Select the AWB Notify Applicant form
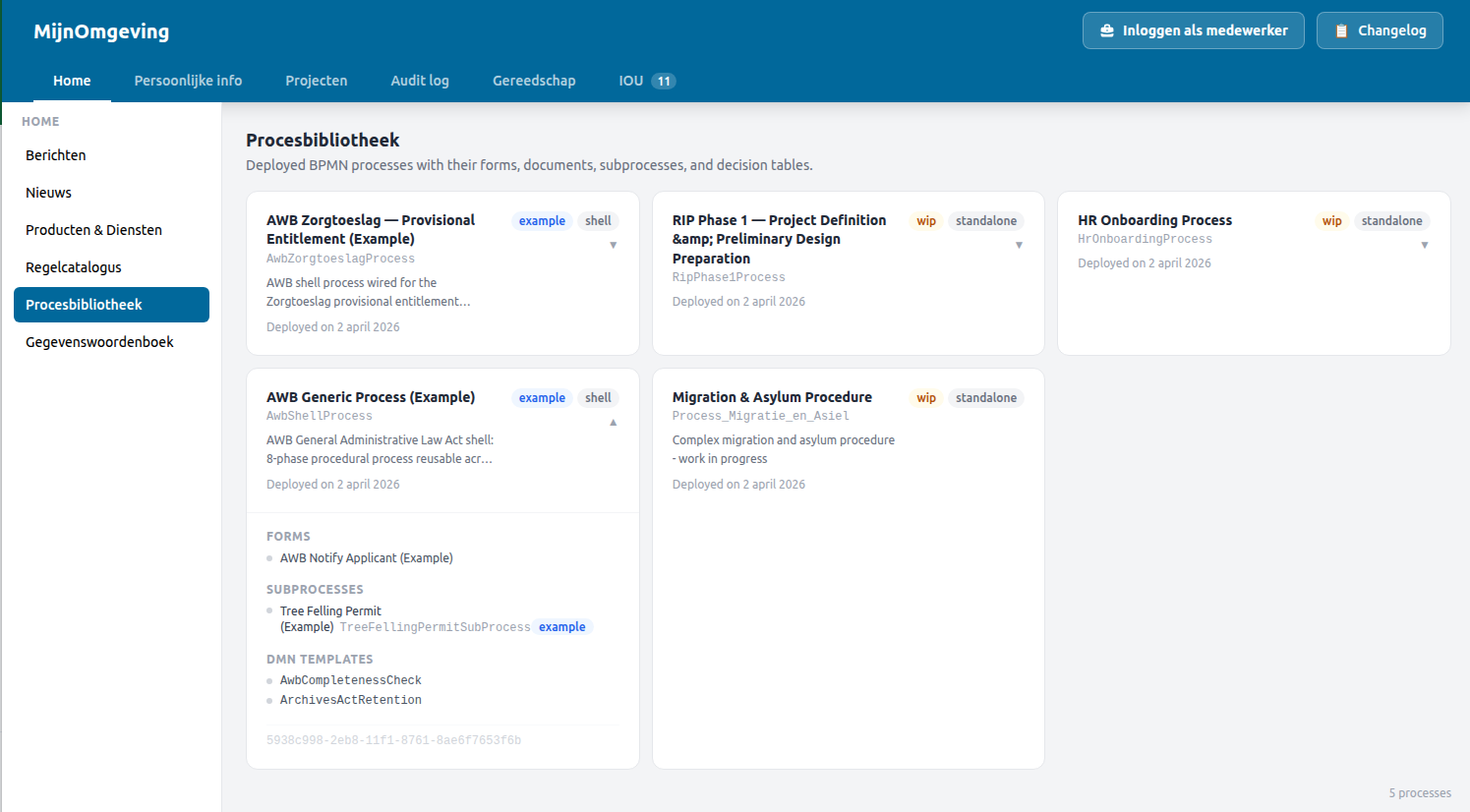The height and width of the screenshot is (812, 1470). pos(367,557)
